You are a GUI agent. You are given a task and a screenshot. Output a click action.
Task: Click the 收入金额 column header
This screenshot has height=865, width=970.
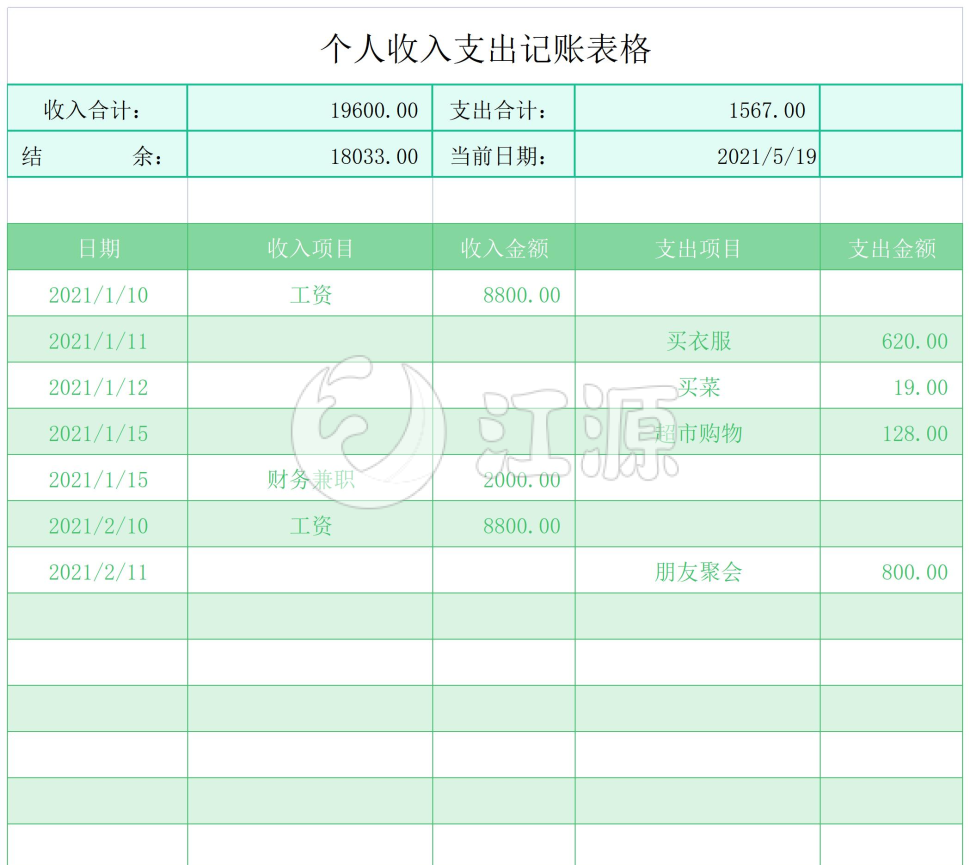click(x=504, y=247)
